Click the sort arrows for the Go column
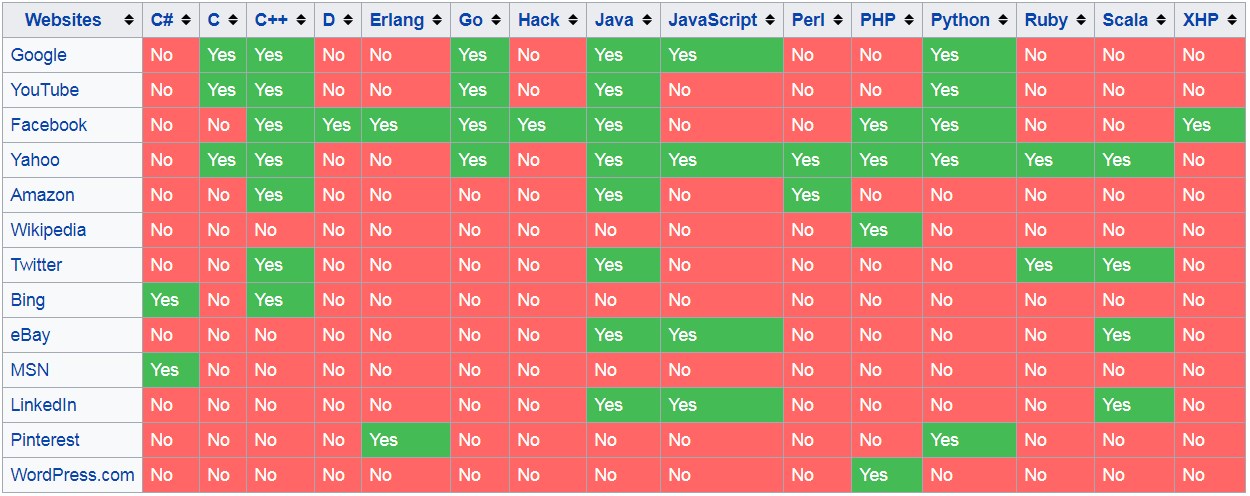1250x496 pixels. click(x=495, y=20)
